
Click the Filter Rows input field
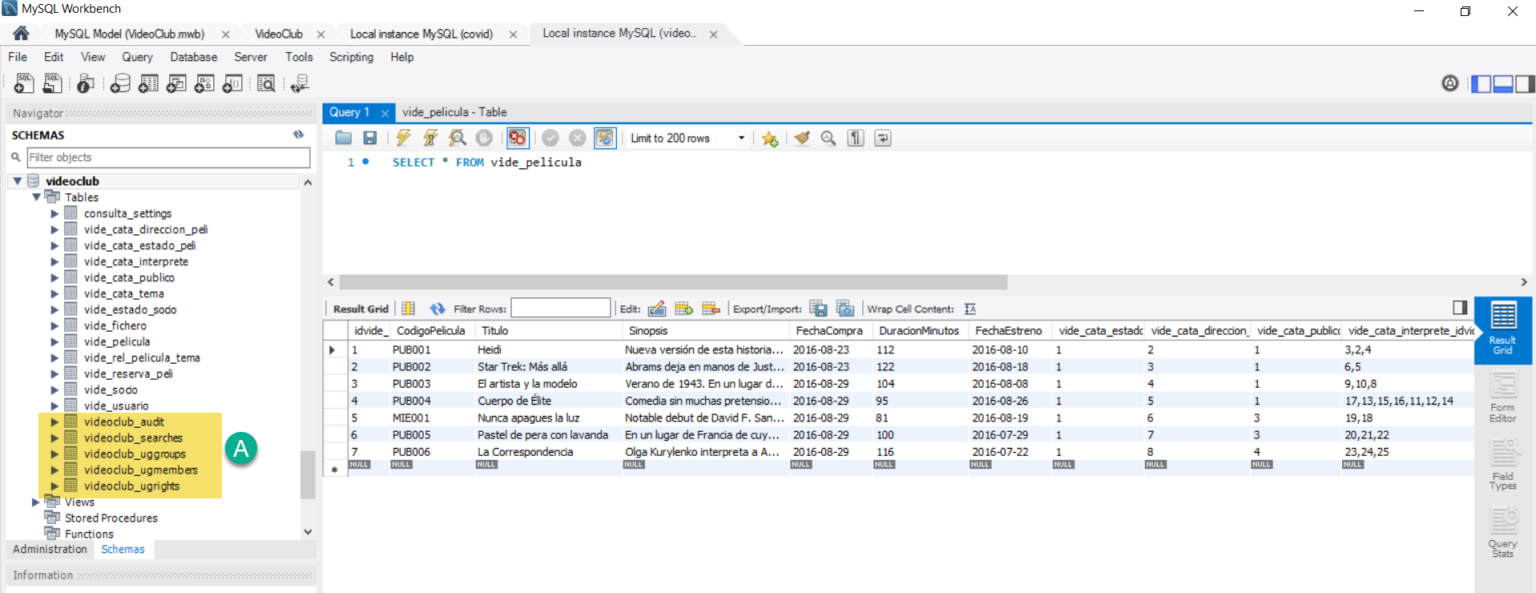[x=560, y=309]
